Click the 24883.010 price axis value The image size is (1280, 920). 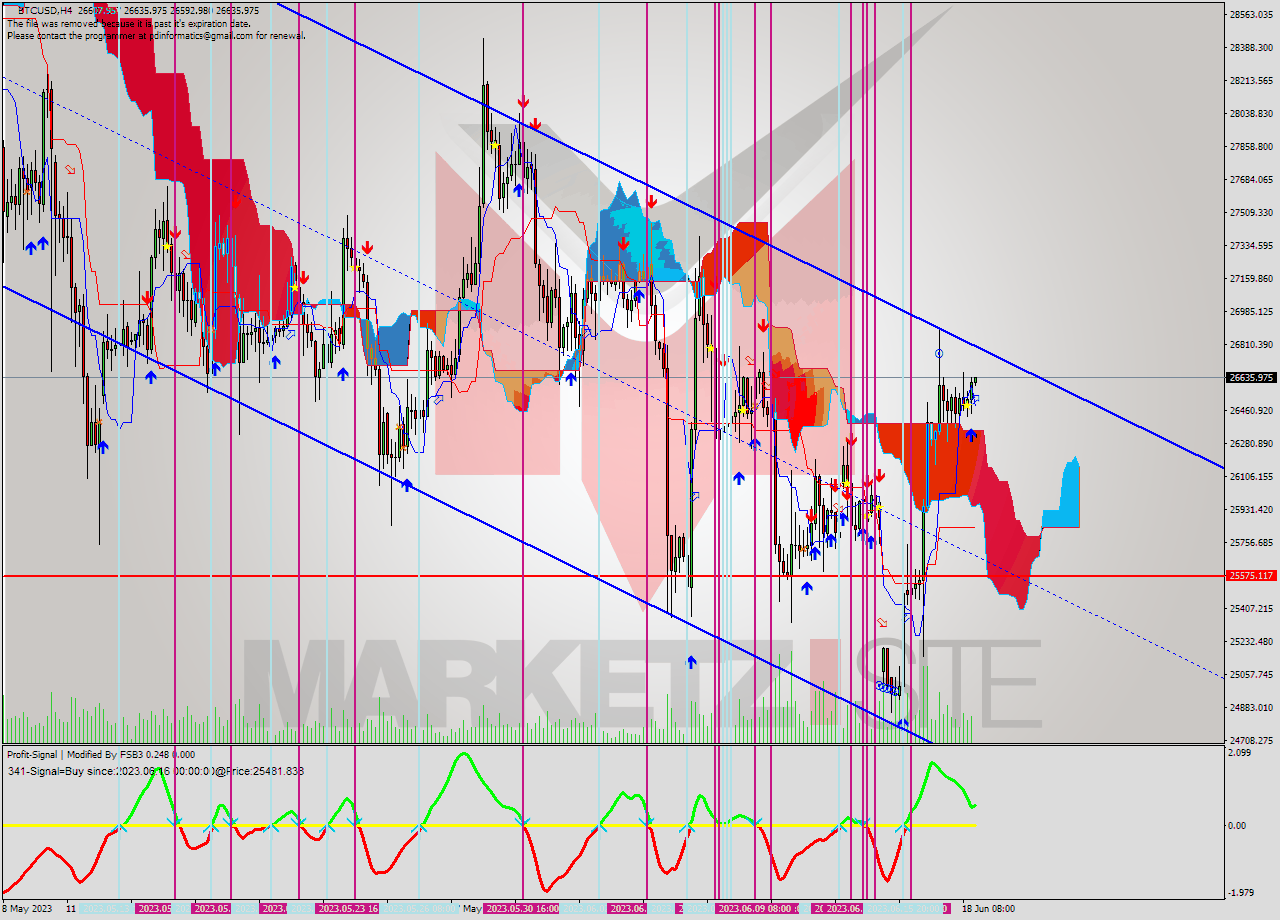(x=1251, y=707)
